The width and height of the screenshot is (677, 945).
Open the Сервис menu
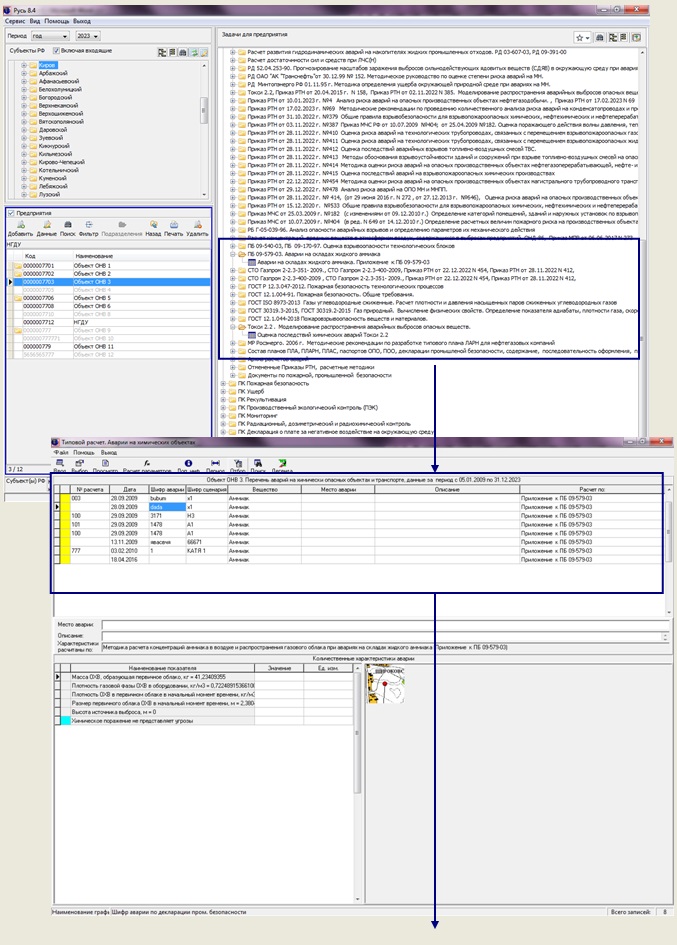tap(14, 20)
